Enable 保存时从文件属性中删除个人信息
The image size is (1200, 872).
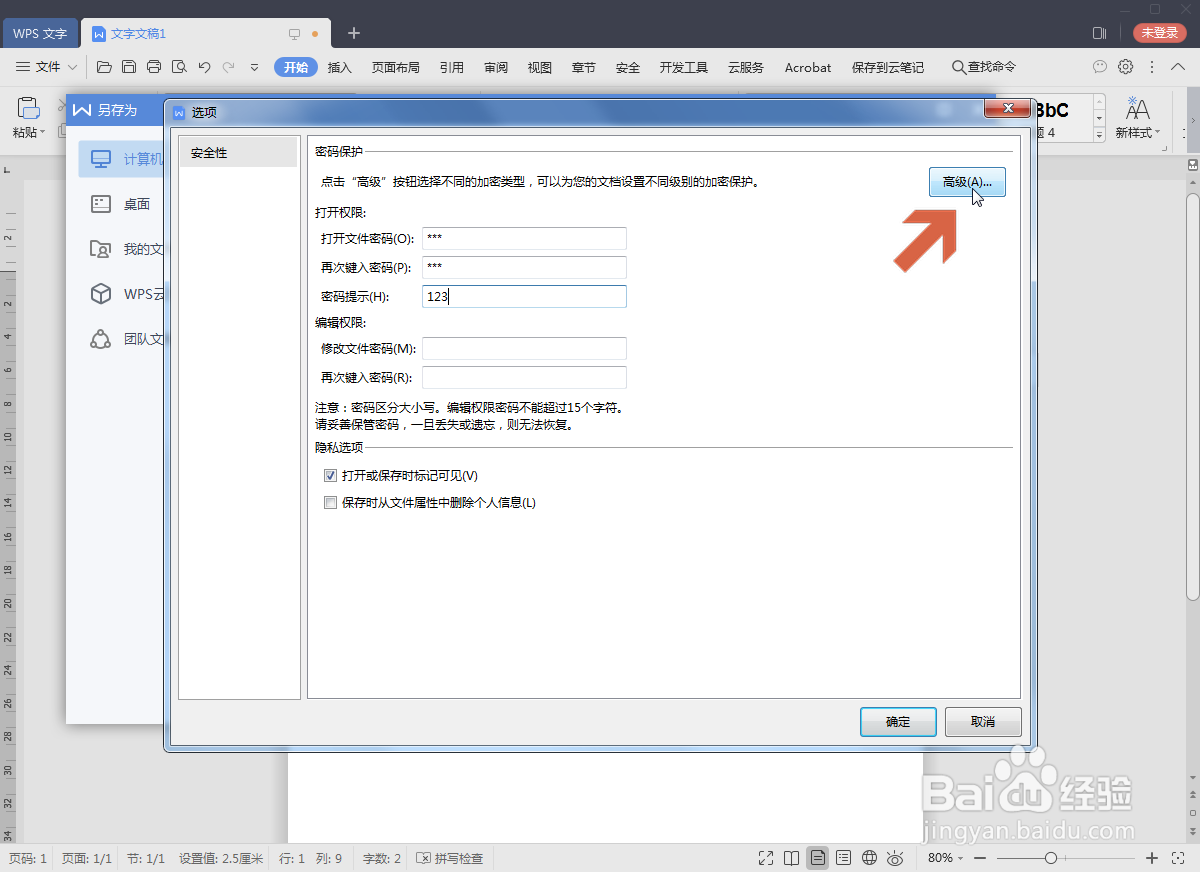(x=330, y=503)
